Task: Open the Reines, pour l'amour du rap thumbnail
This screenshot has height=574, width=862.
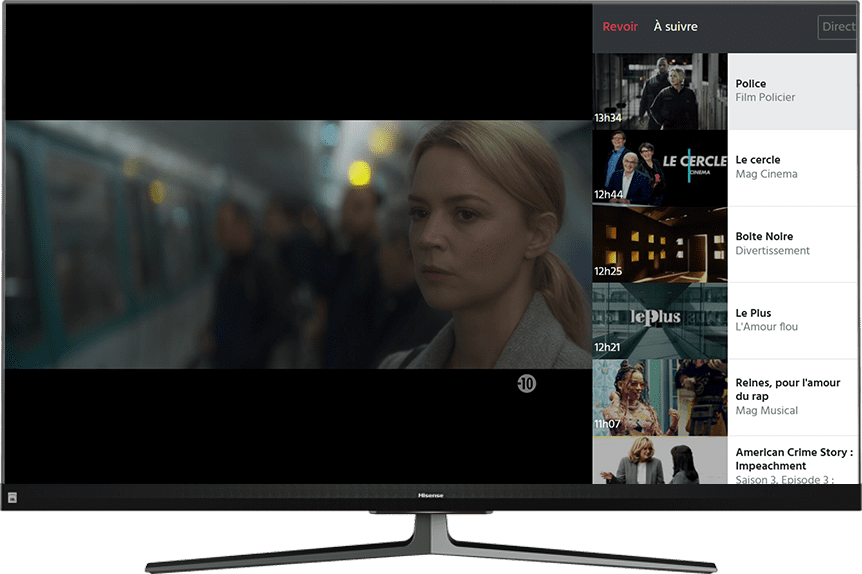Action: (660, 397)
